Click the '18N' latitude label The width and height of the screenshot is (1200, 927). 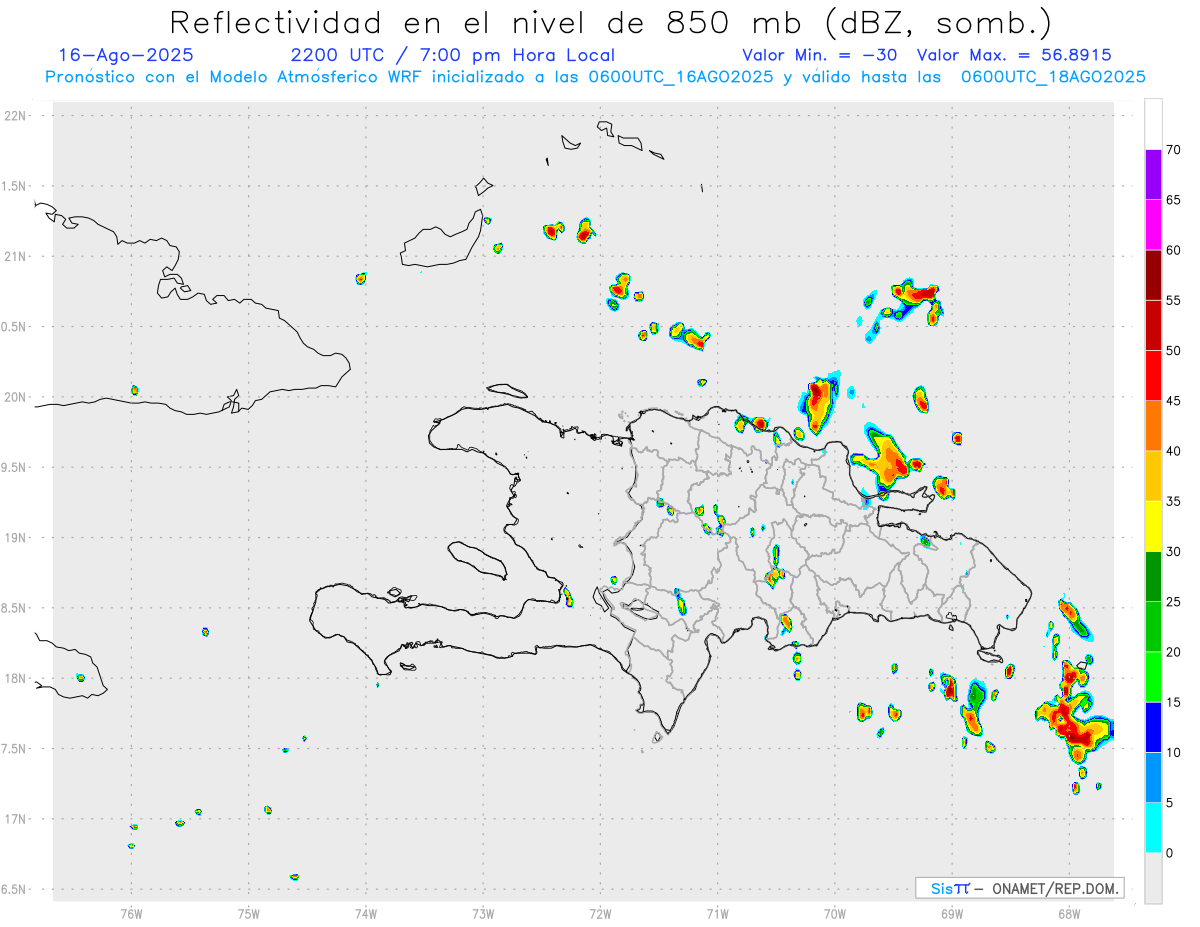(17, 679)
